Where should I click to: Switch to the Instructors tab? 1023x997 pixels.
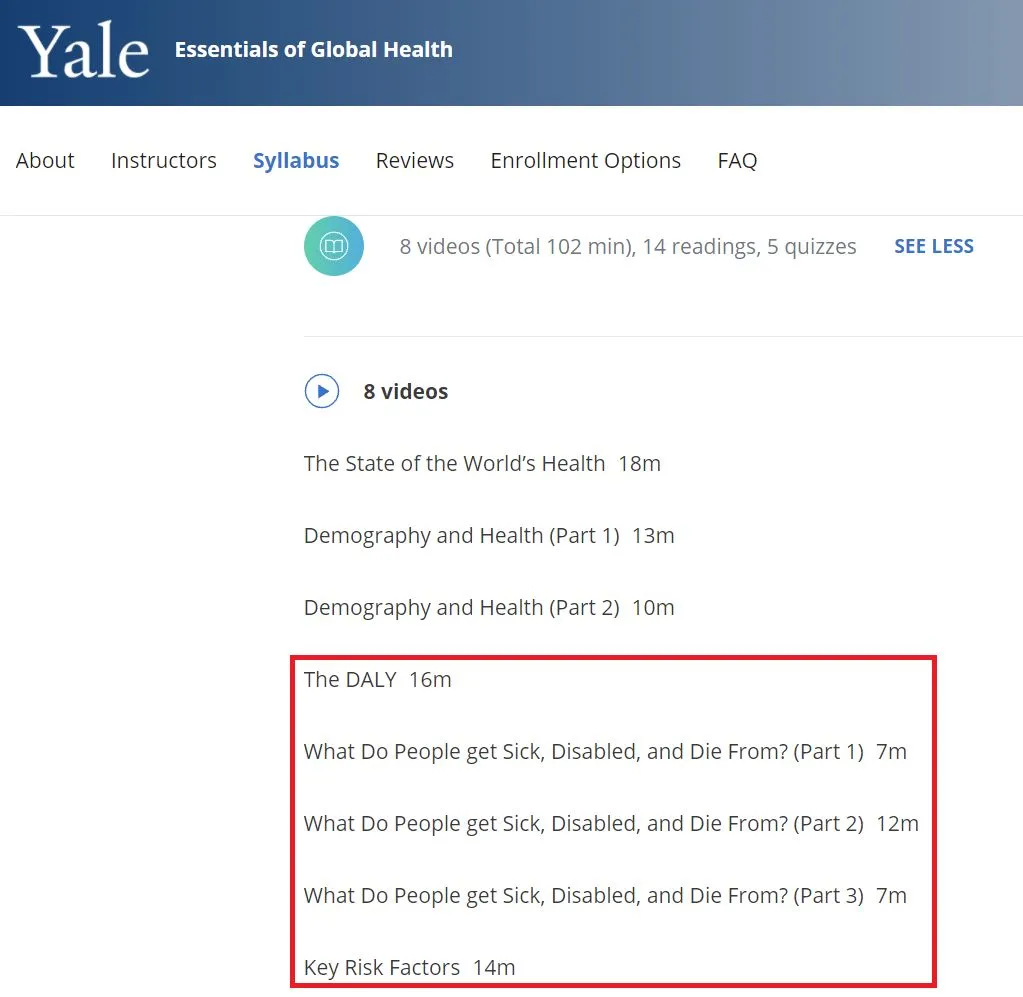(x=163, y=160)
